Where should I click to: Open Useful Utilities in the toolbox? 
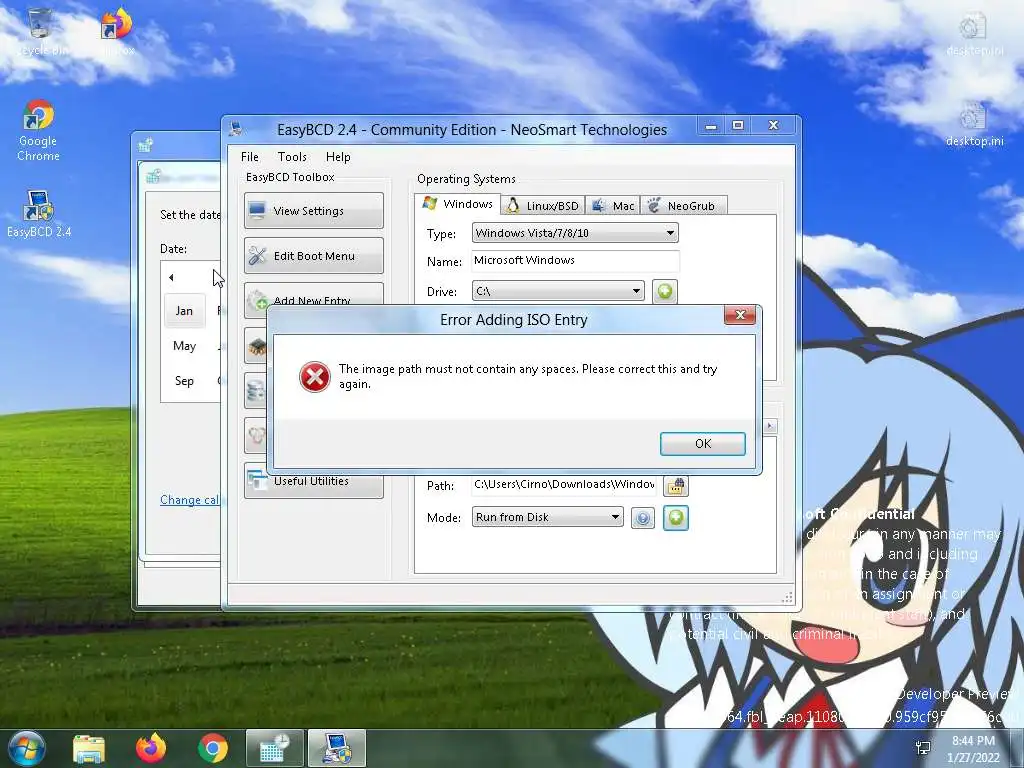(x=313, y=485)
